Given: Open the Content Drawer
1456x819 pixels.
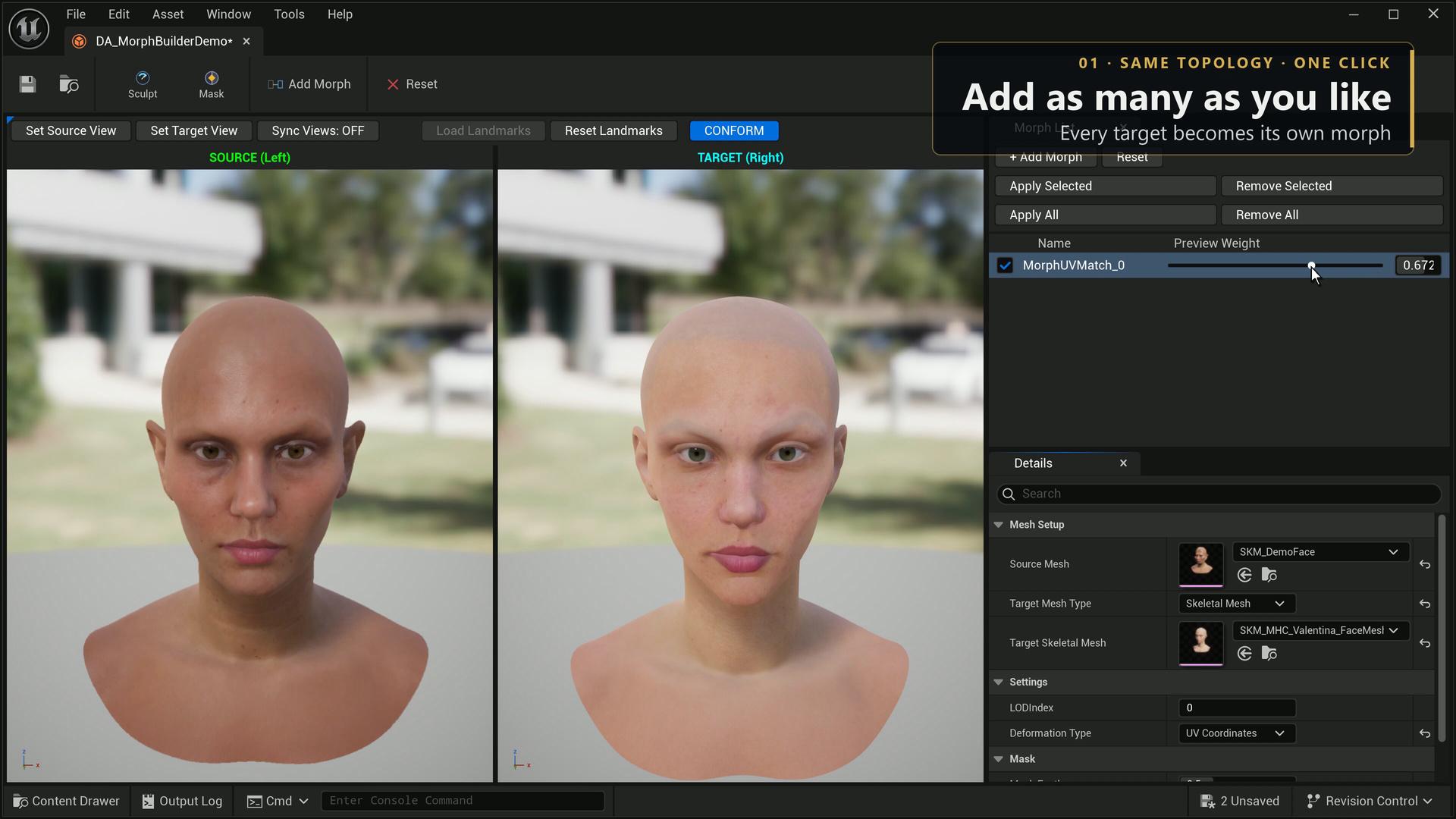Looking at the screenshot, I should [x=67, y=801].
